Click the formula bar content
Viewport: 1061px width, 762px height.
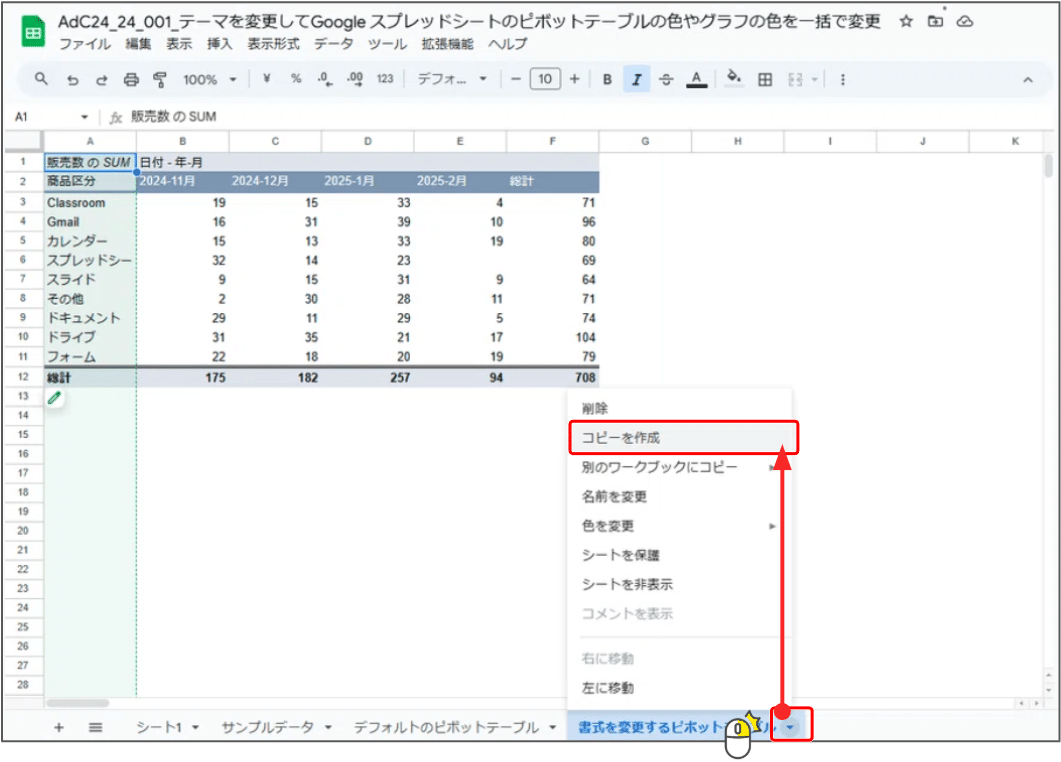173,116
